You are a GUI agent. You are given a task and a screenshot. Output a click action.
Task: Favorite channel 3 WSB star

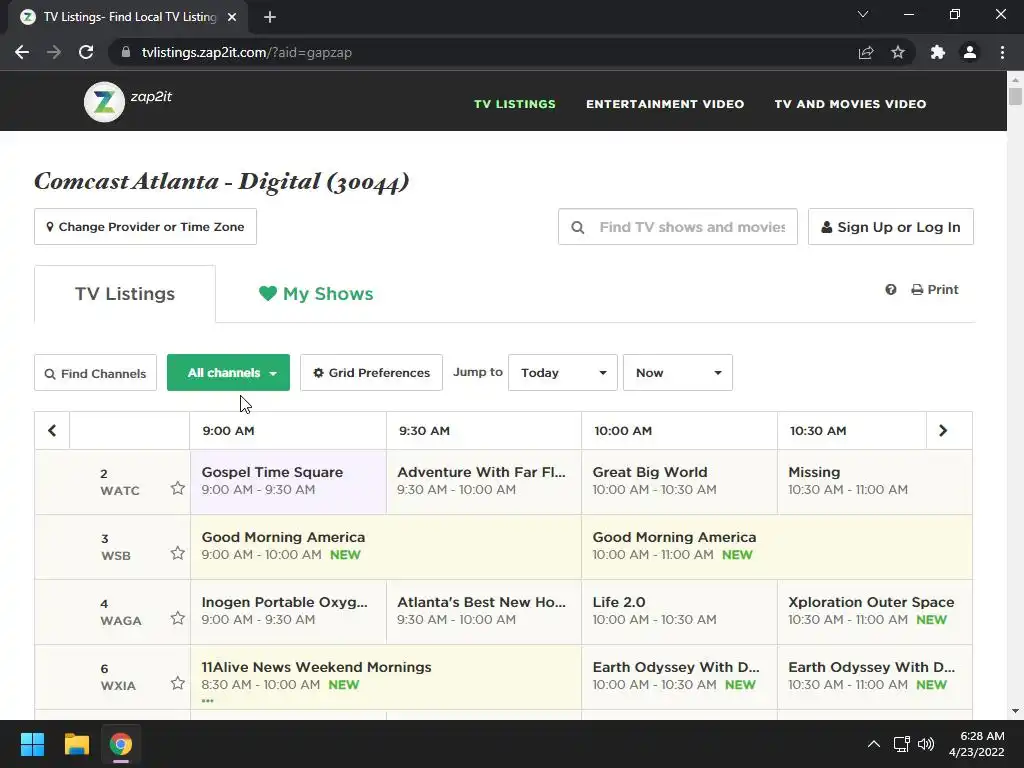(x=178, y=553)
